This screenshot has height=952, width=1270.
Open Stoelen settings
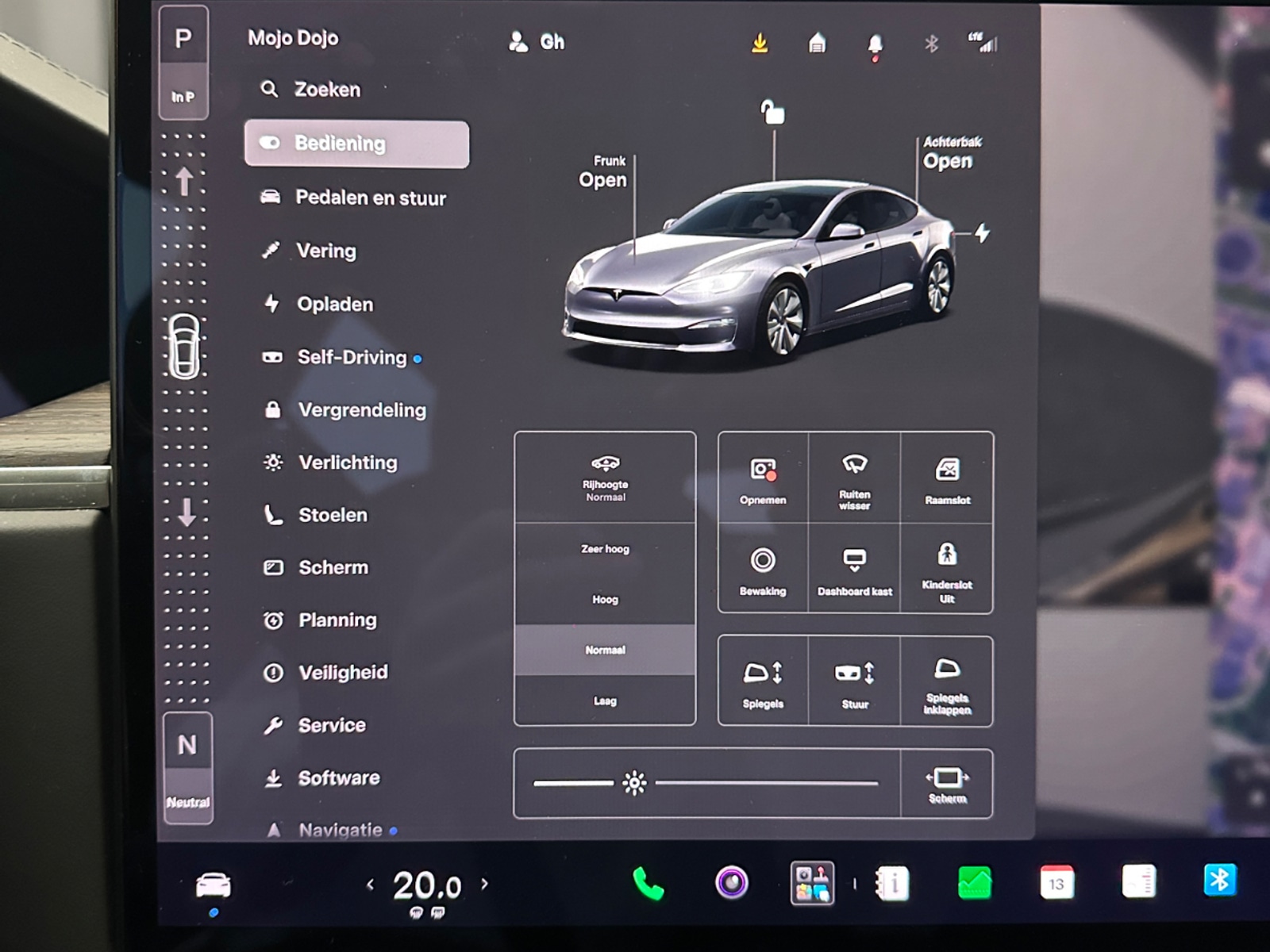tap(315, 515)
